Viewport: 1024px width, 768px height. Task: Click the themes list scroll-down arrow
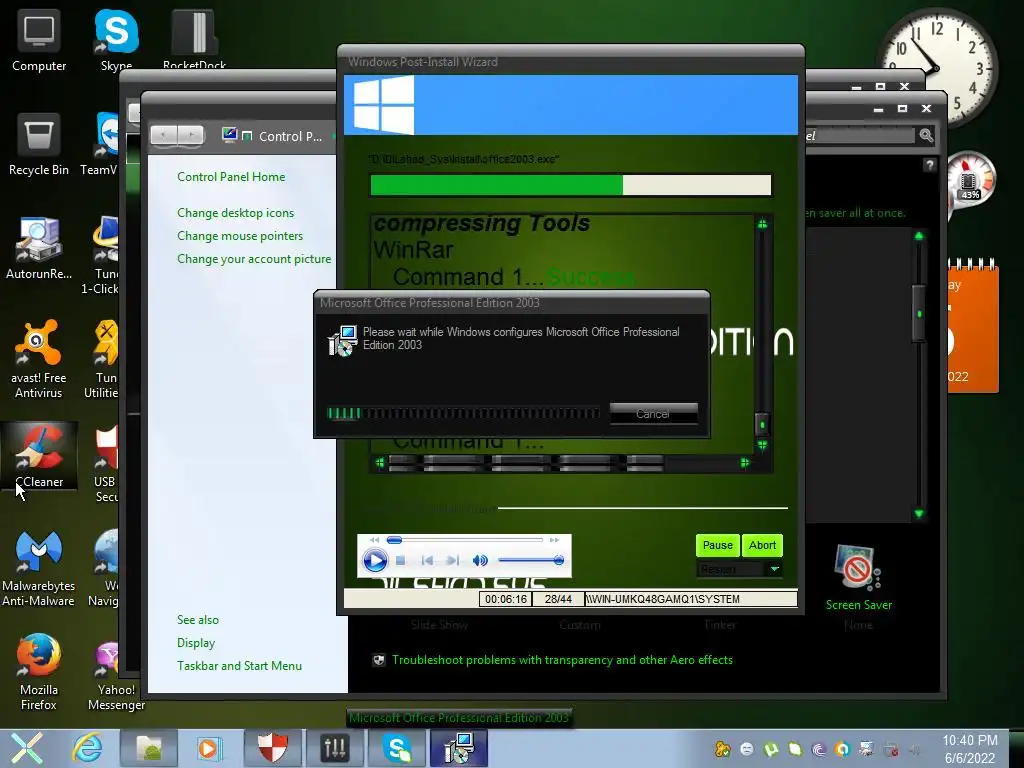click(x=919, y=514)
